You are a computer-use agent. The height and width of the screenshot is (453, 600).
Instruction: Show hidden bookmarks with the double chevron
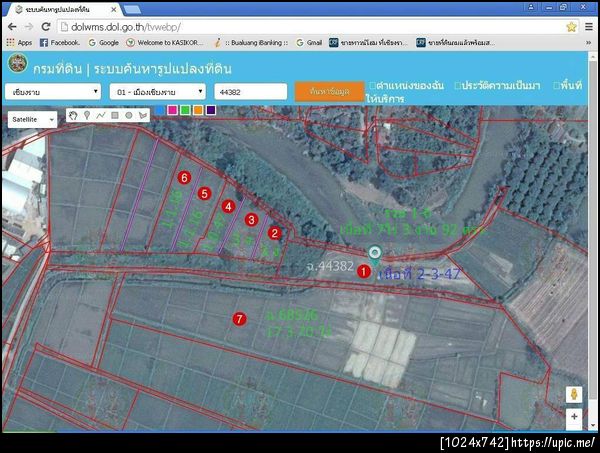pyautogui.click(x=589, y=42)
